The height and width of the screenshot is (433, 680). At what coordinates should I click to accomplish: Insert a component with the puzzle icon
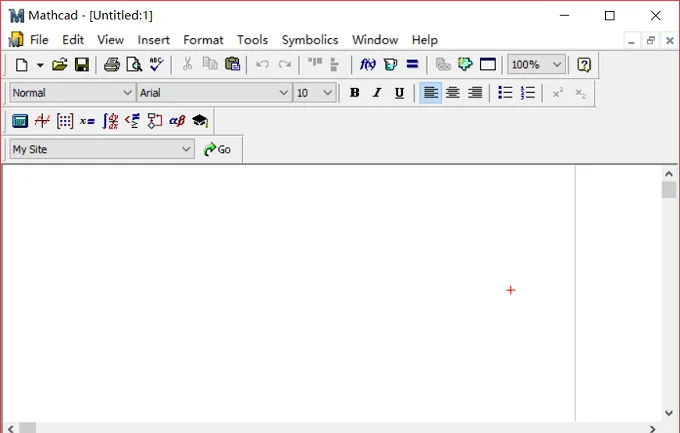465,65
